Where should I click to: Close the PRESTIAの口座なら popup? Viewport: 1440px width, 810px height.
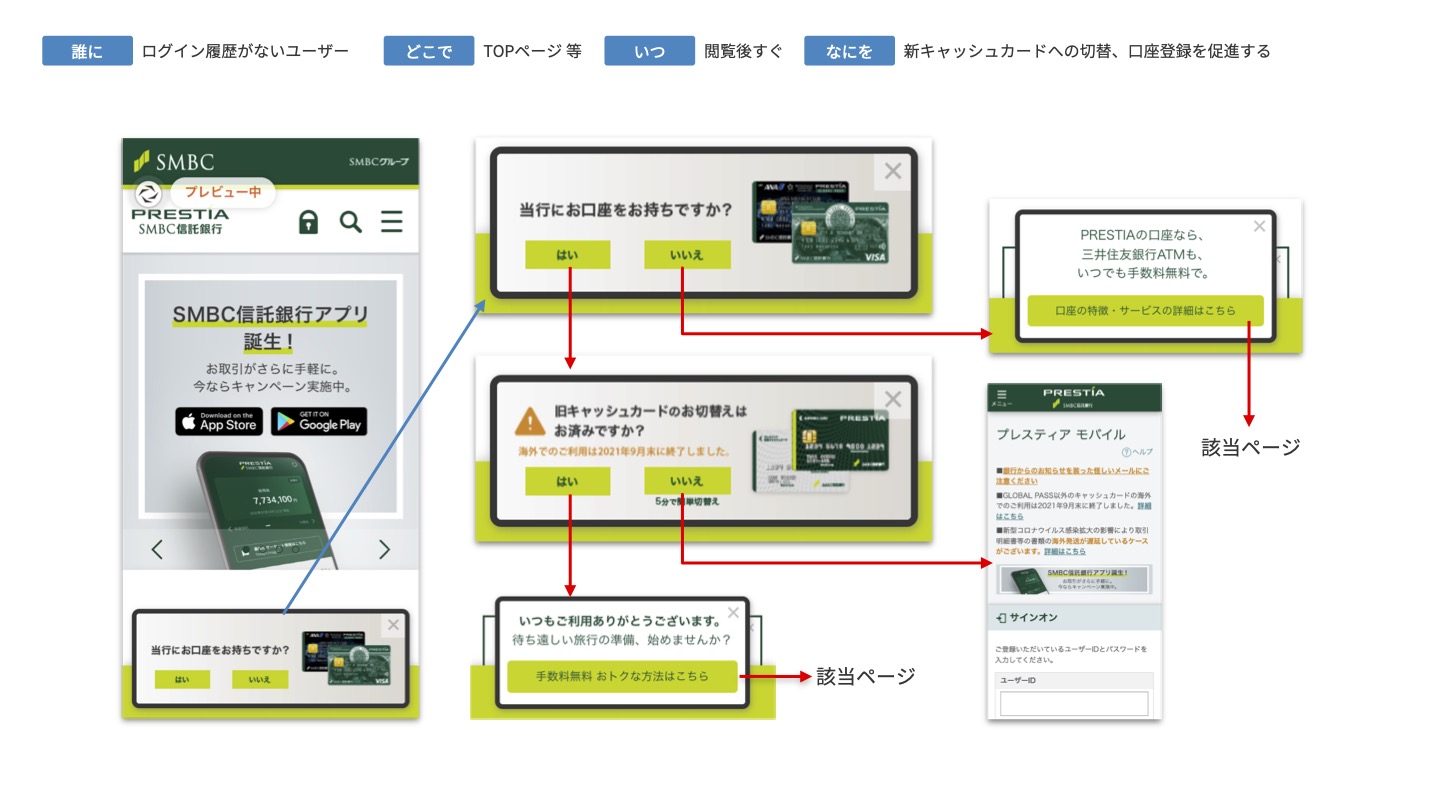(x=1260, y=226)
